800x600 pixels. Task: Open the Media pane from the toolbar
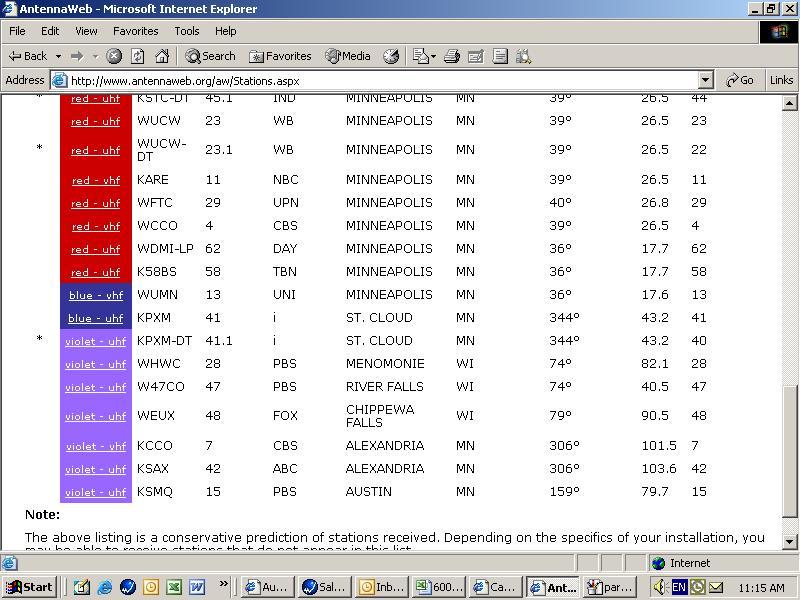348,56
